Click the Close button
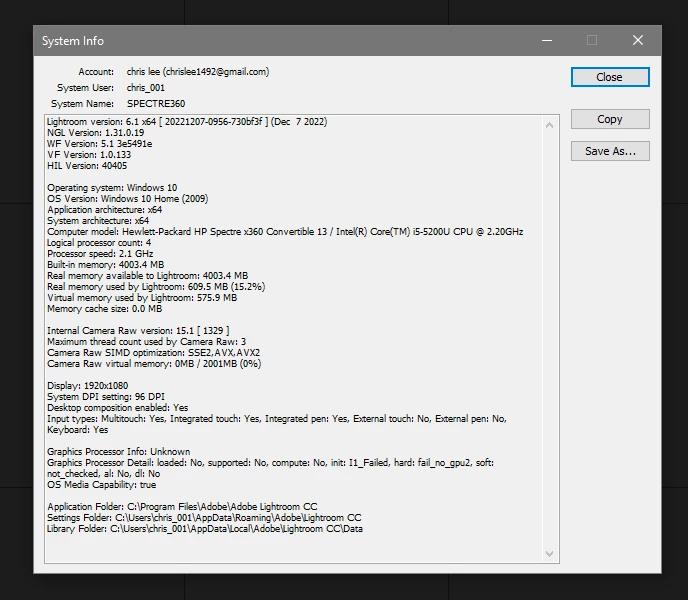688x600 pixels. click(x=610, y=77)
